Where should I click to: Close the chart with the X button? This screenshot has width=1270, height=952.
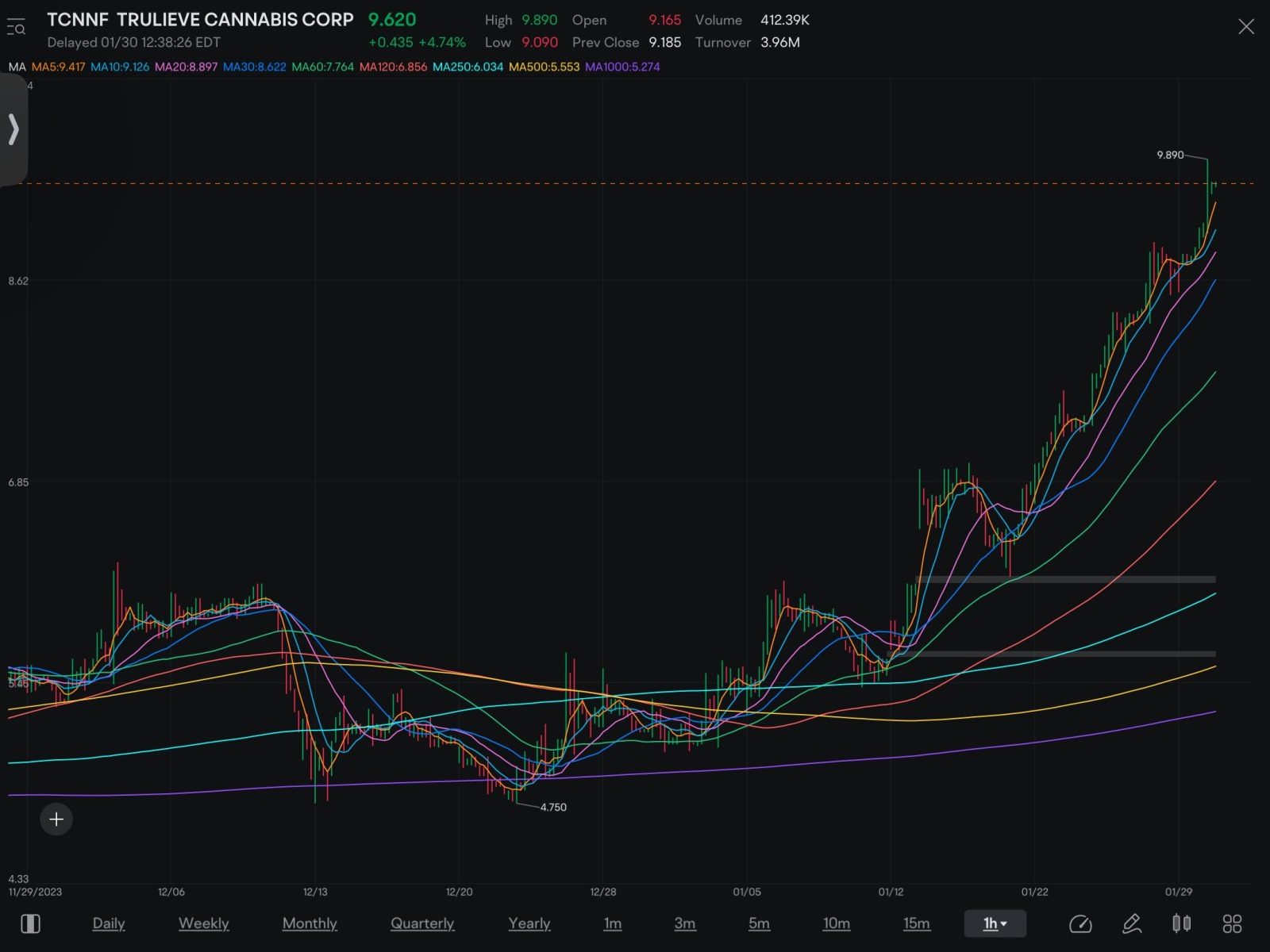tap(1246, 27)
